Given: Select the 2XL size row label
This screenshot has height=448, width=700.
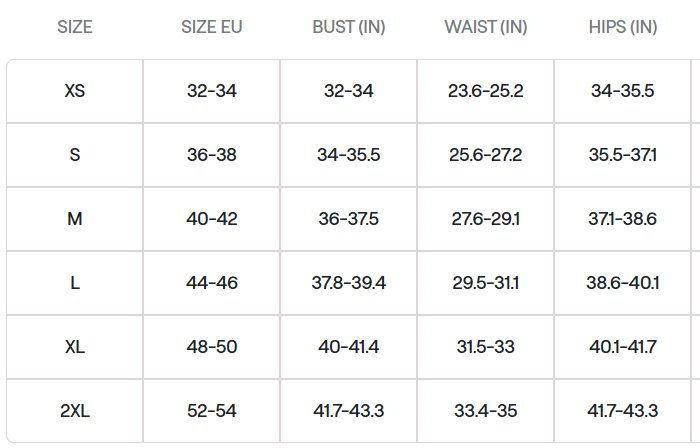Looking at the screenshot, I should pyautogui.click(x=75, y=411).
